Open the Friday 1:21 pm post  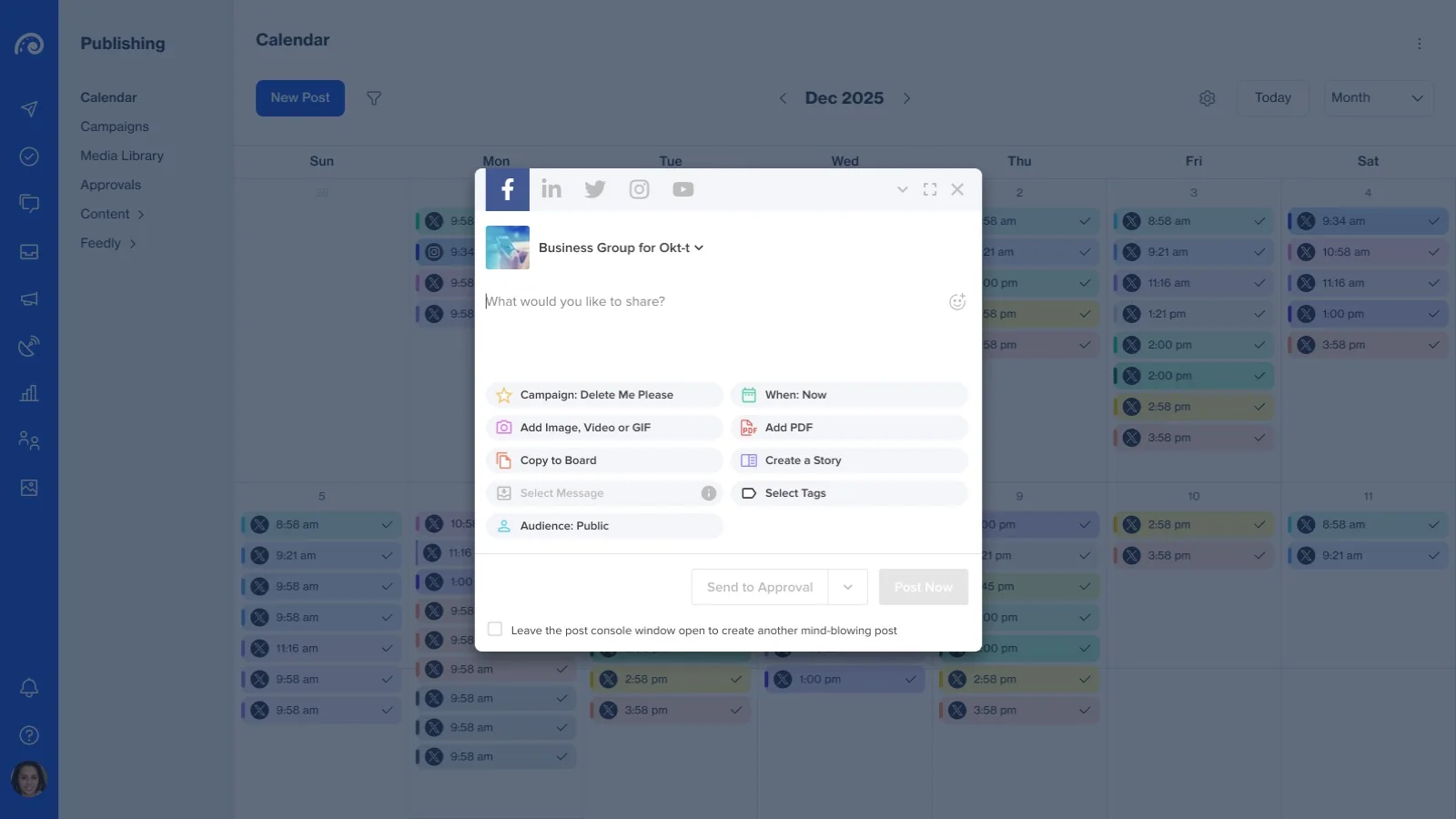coord(1193,314)
